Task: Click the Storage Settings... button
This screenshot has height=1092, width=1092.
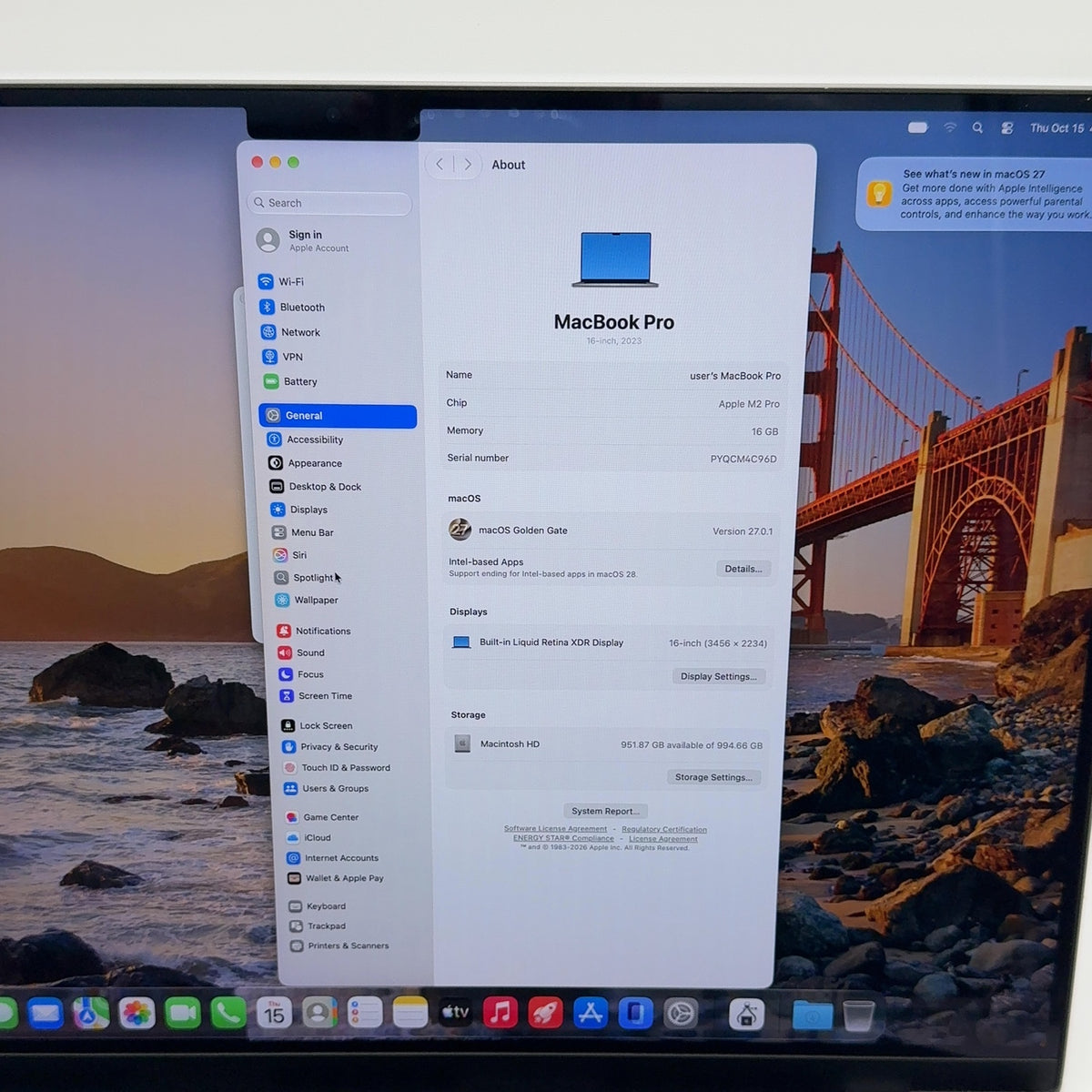Action: tap(713, 777)
